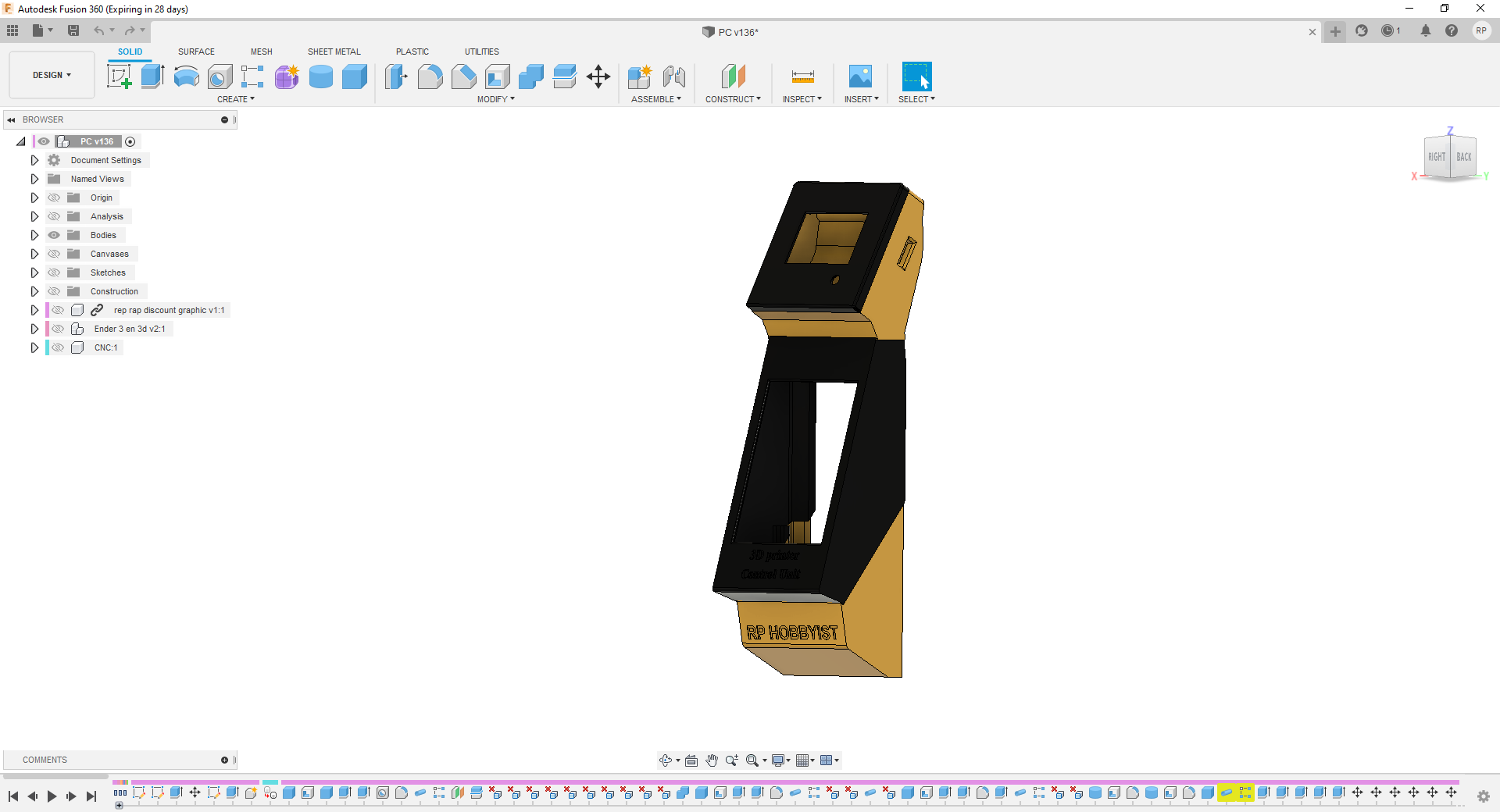Open the ASSEMBLE dropdown menu
Viewport: 1500px width, 812px height.
[656, 99]
